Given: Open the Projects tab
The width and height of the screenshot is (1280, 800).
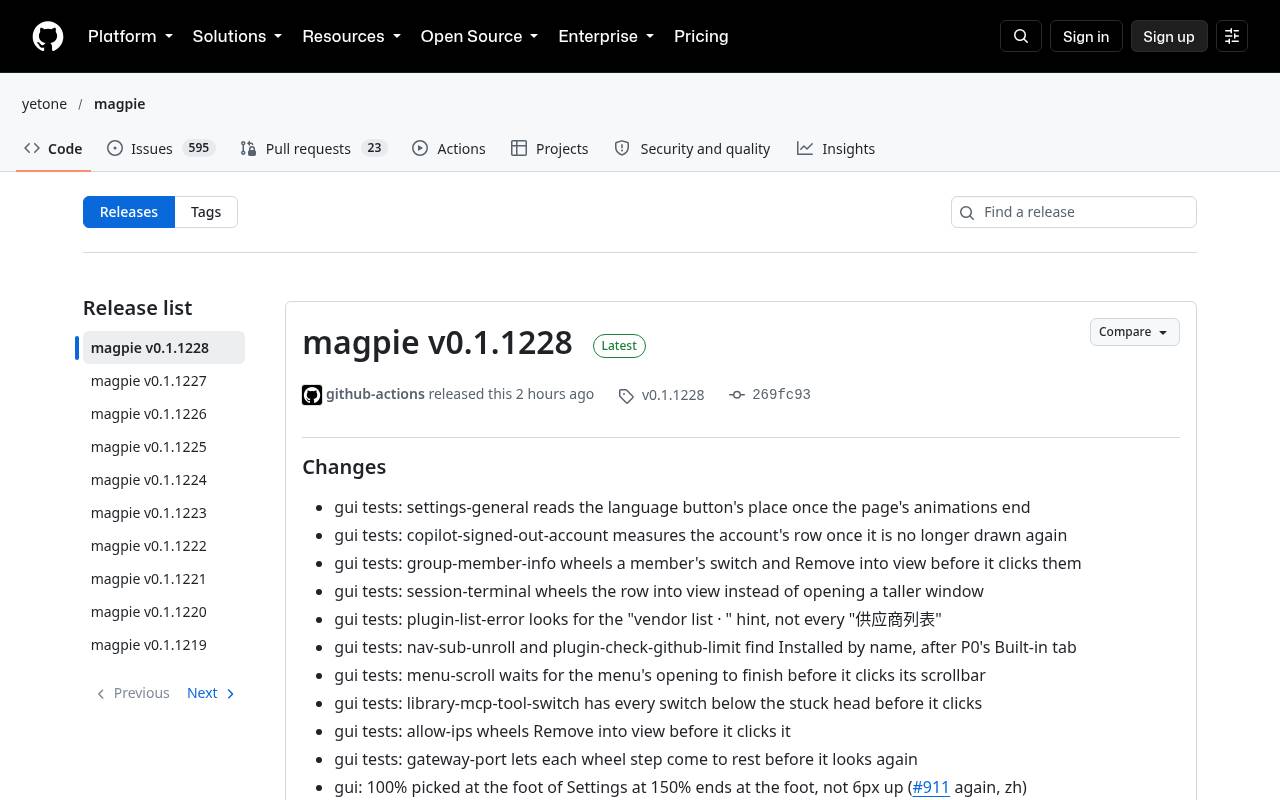Looking at the screenshot, I should click(x=549, y=149).
